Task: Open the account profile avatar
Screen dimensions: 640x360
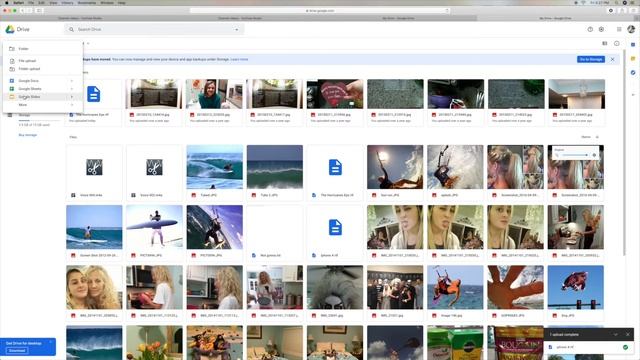Action: 631,29
